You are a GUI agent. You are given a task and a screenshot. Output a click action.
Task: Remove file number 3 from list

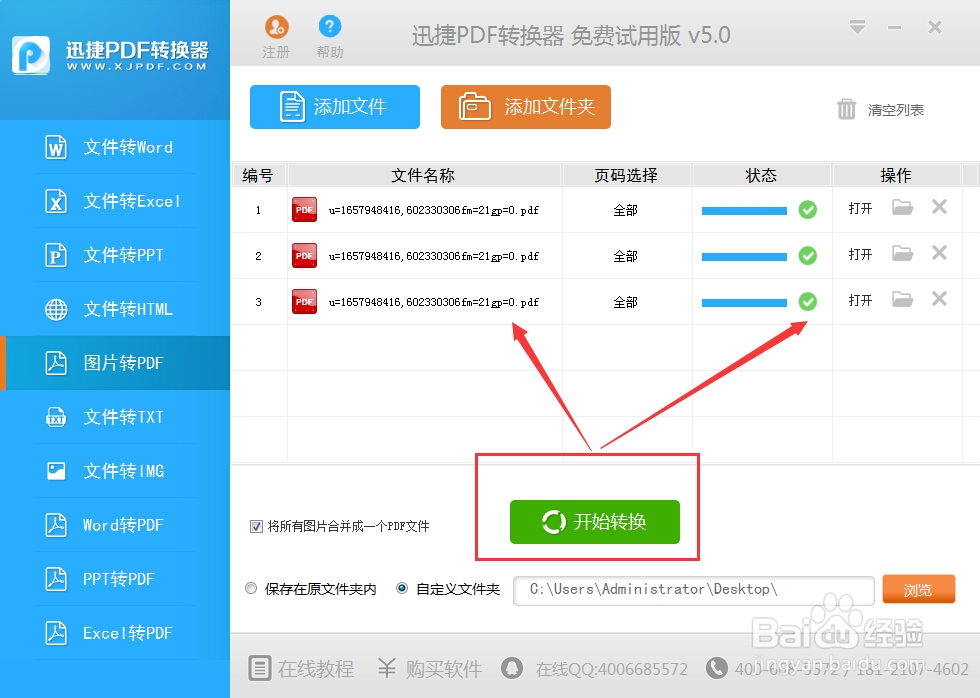(x=937, y=301)
